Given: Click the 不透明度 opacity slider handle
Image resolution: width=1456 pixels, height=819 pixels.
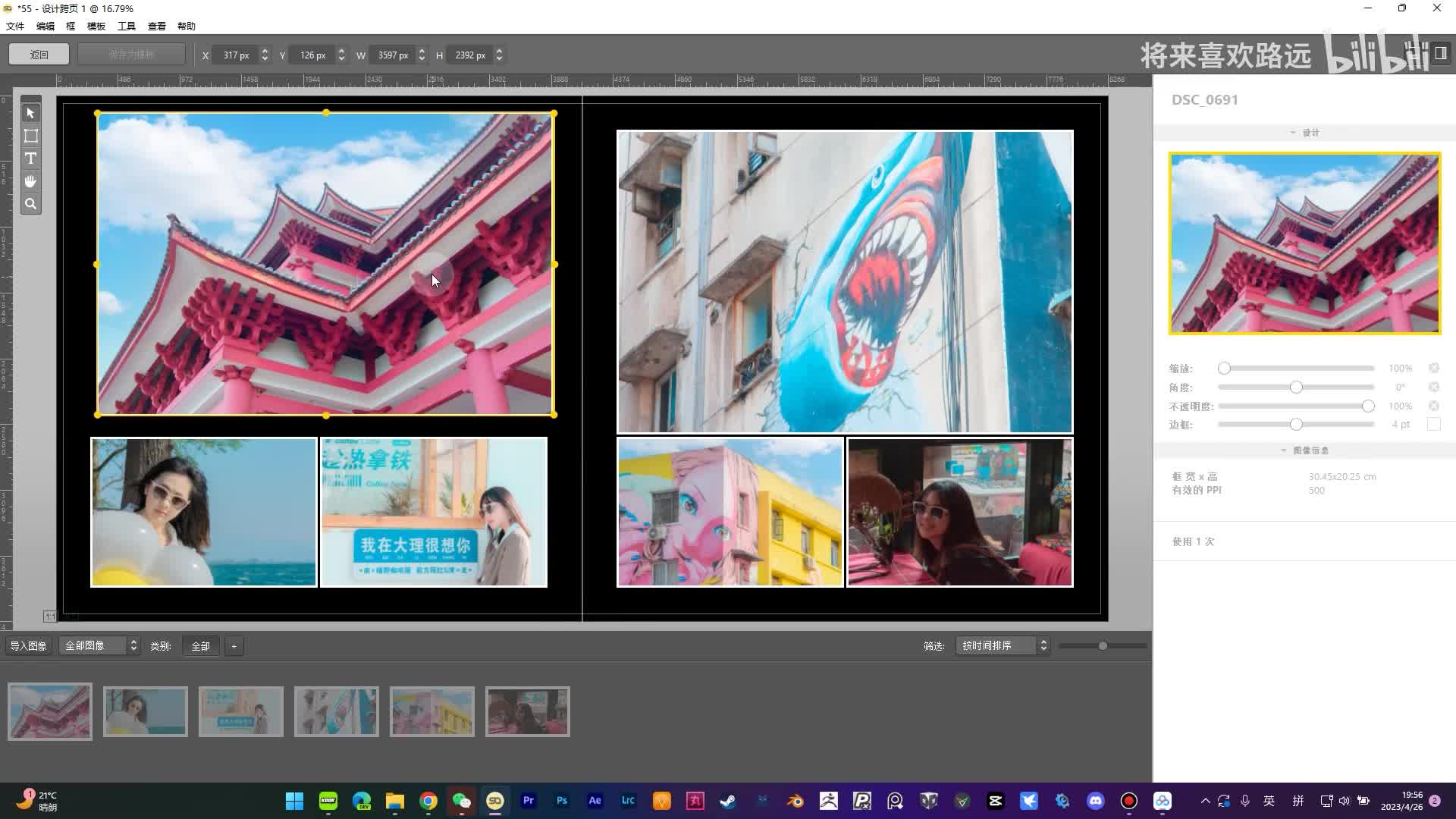Looking at the screenshot, I should point(1368,406).
